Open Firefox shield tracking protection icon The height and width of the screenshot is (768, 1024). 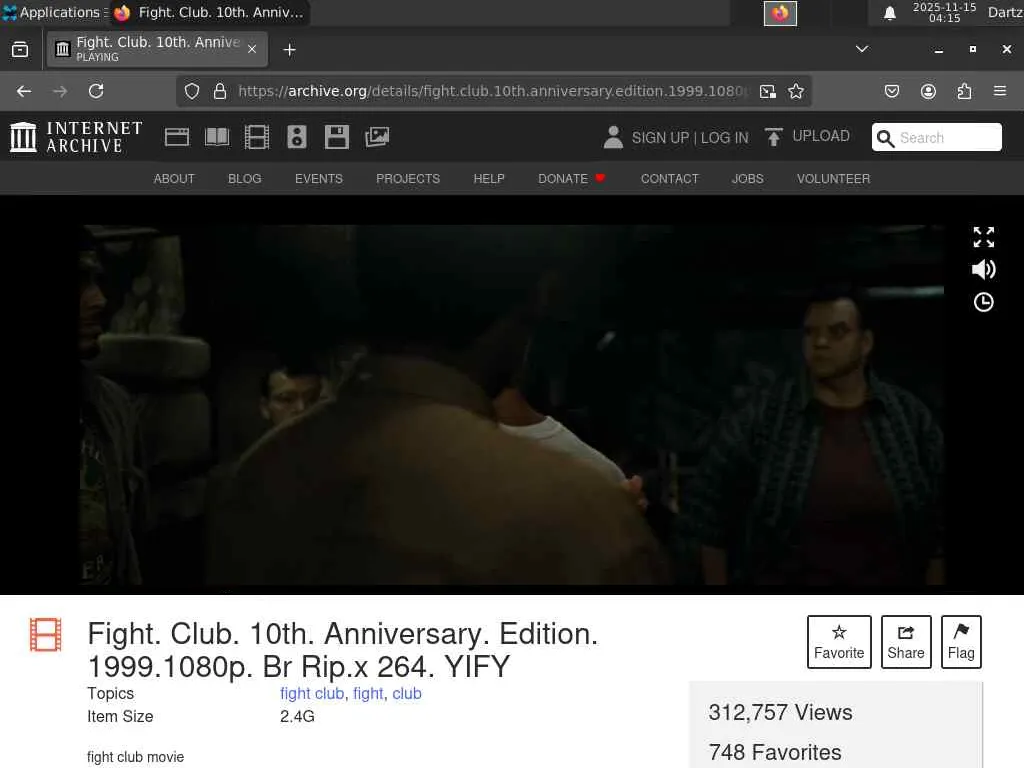click(x=191, y=91)
